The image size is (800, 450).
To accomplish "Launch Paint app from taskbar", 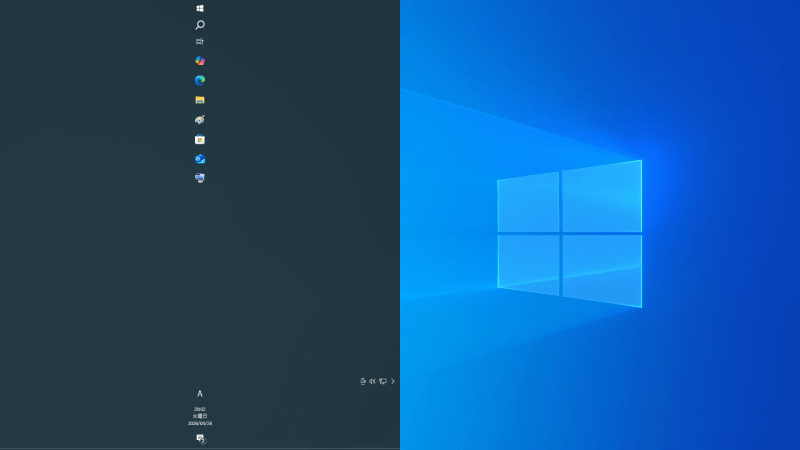I will [200, 119].
